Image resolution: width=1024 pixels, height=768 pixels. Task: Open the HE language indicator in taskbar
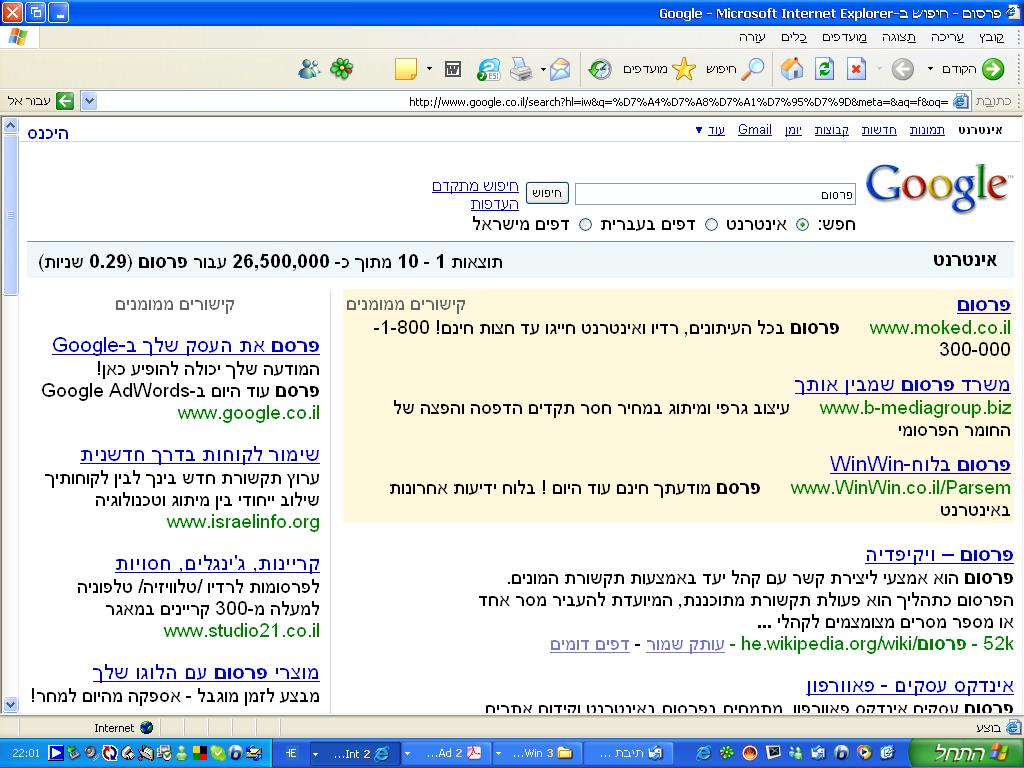[x=291, y=753]
